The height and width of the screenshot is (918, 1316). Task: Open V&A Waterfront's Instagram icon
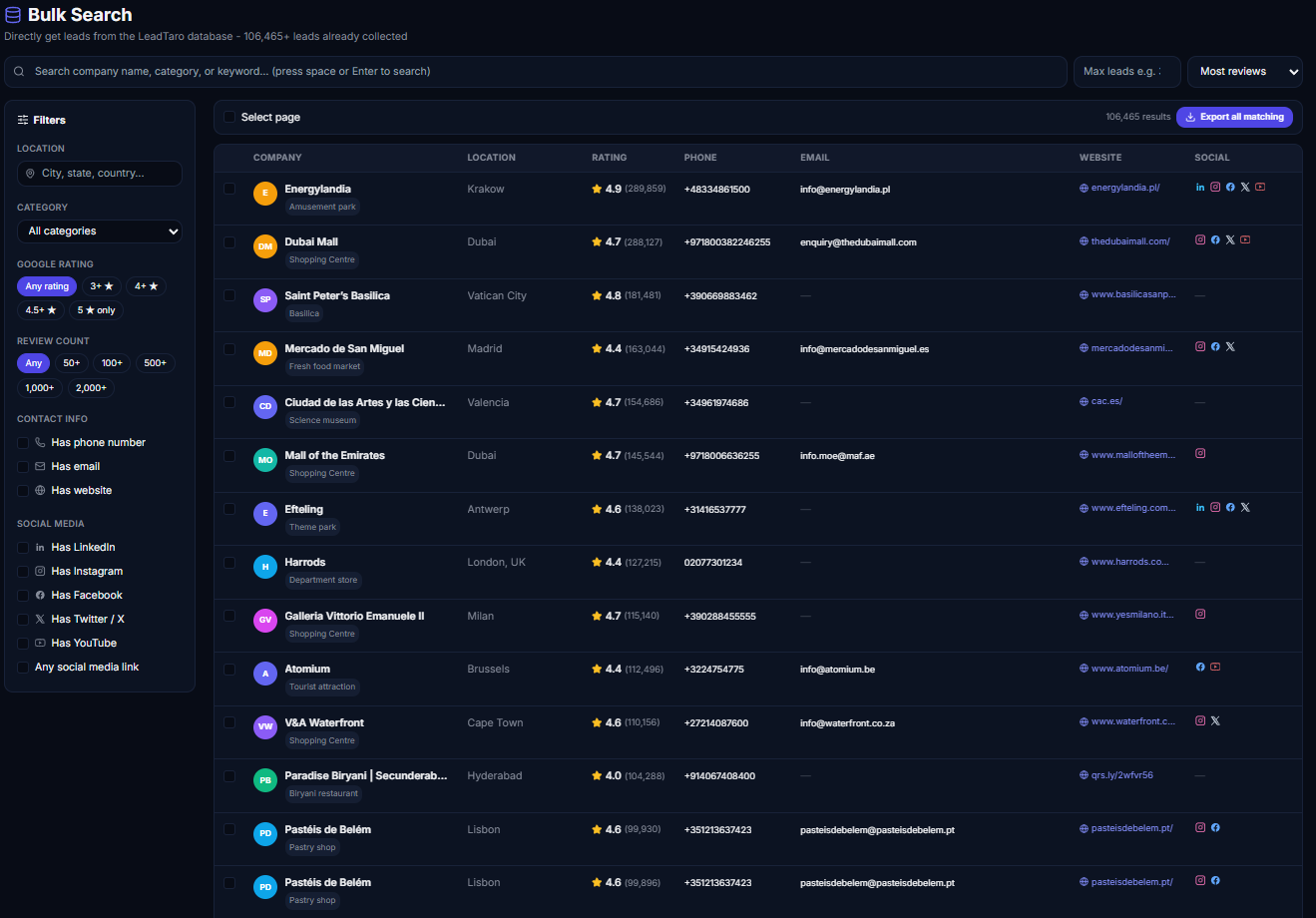(x=1200, y=721)
